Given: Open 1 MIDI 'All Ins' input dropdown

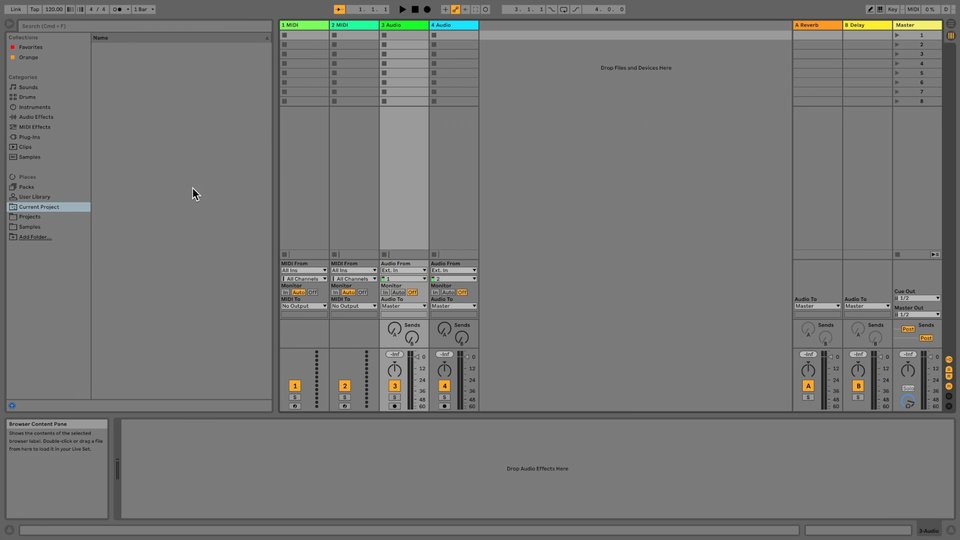Looking at the screenshot, I should pos(304,270).
